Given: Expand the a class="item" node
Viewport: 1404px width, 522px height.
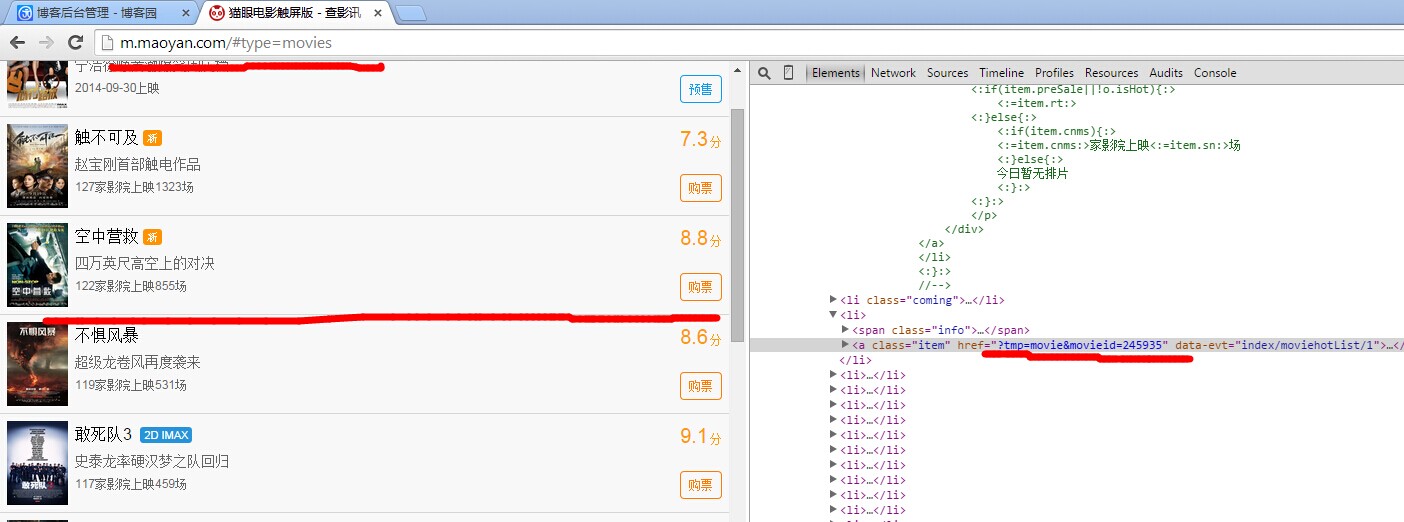Looking at the screenshot, I should (846, 345).
